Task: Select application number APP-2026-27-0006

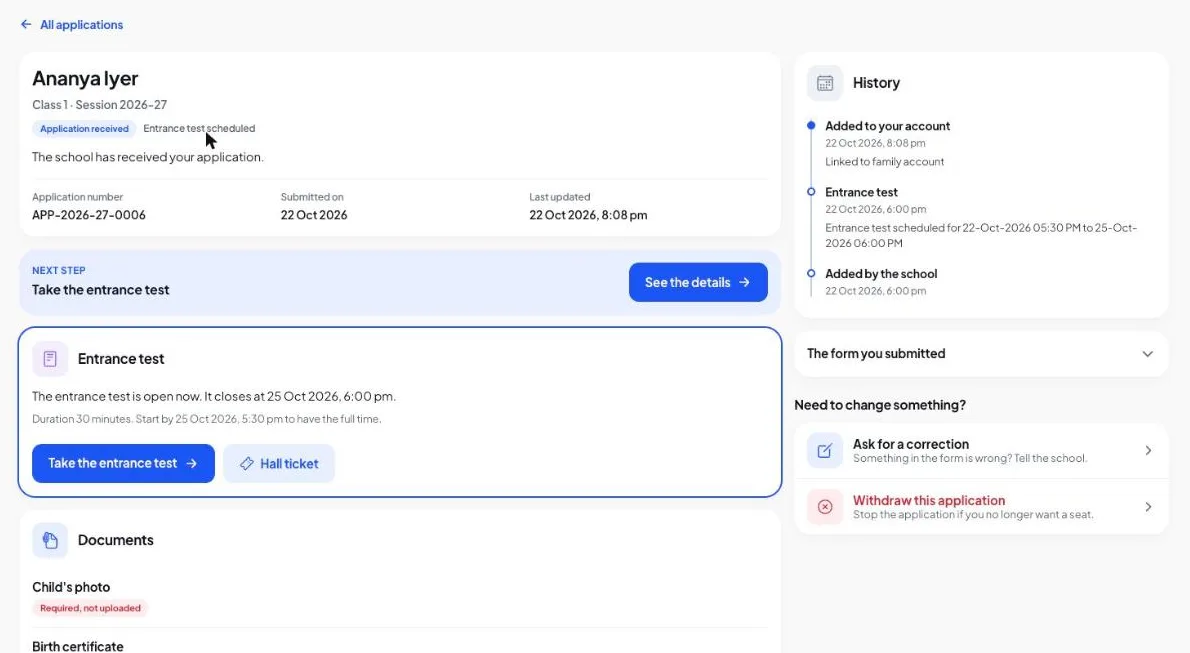Action: (89, 215)
